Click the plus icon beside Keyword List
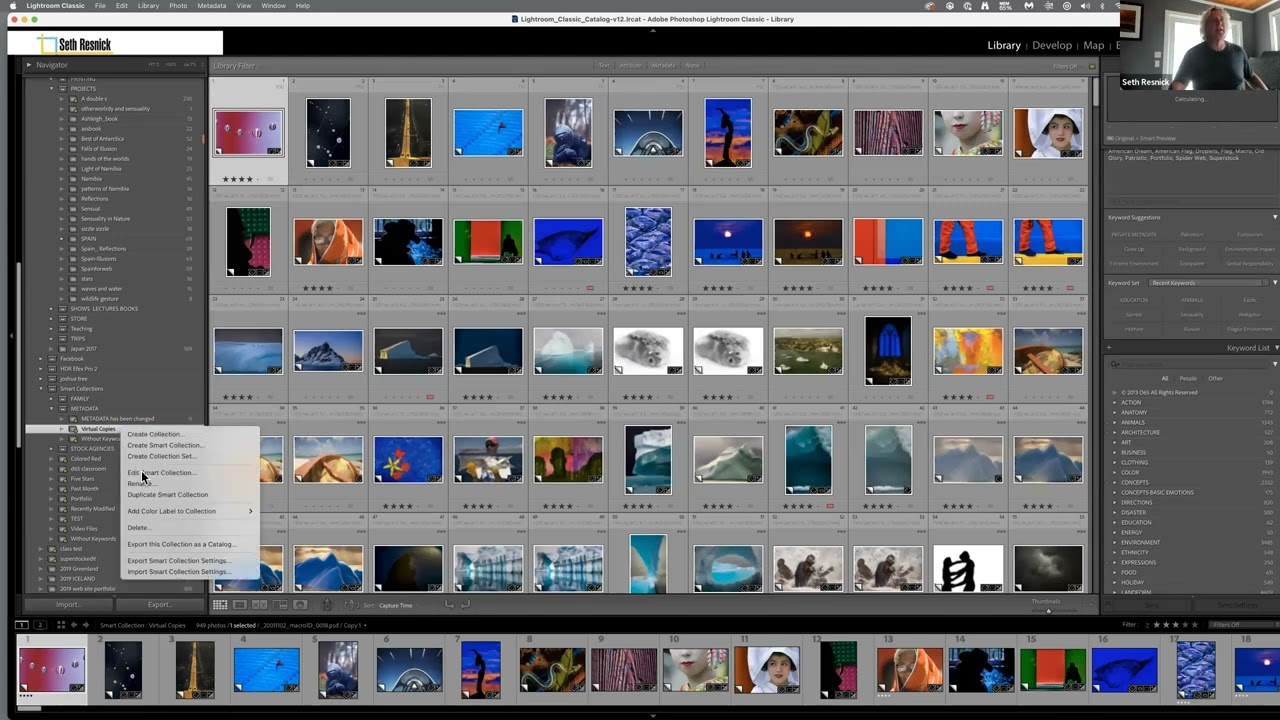 [x=1109, y=348]
